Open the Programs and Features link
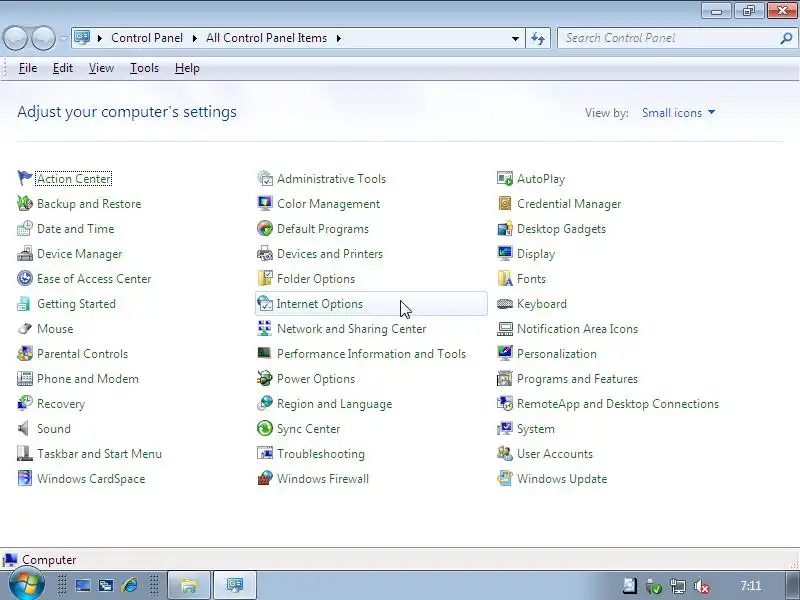 click(577, 379)
